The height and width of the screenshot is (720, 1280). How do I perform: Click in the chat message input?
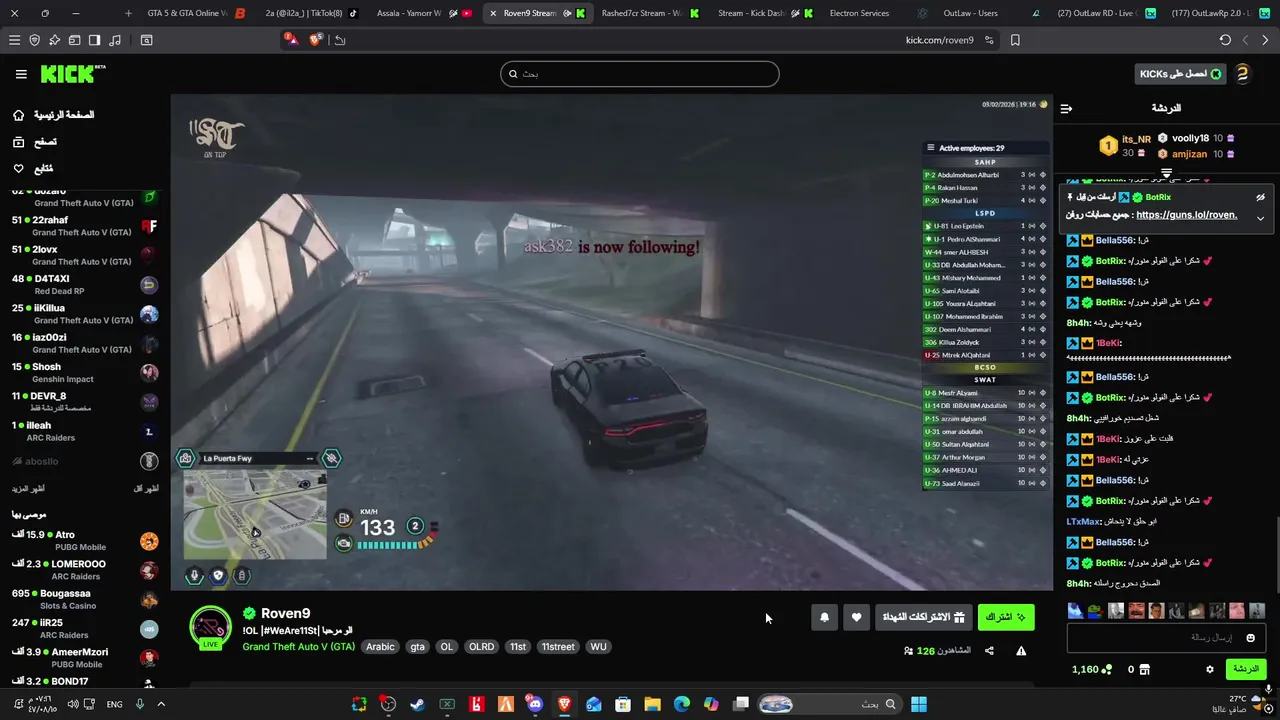point(1166,638)
